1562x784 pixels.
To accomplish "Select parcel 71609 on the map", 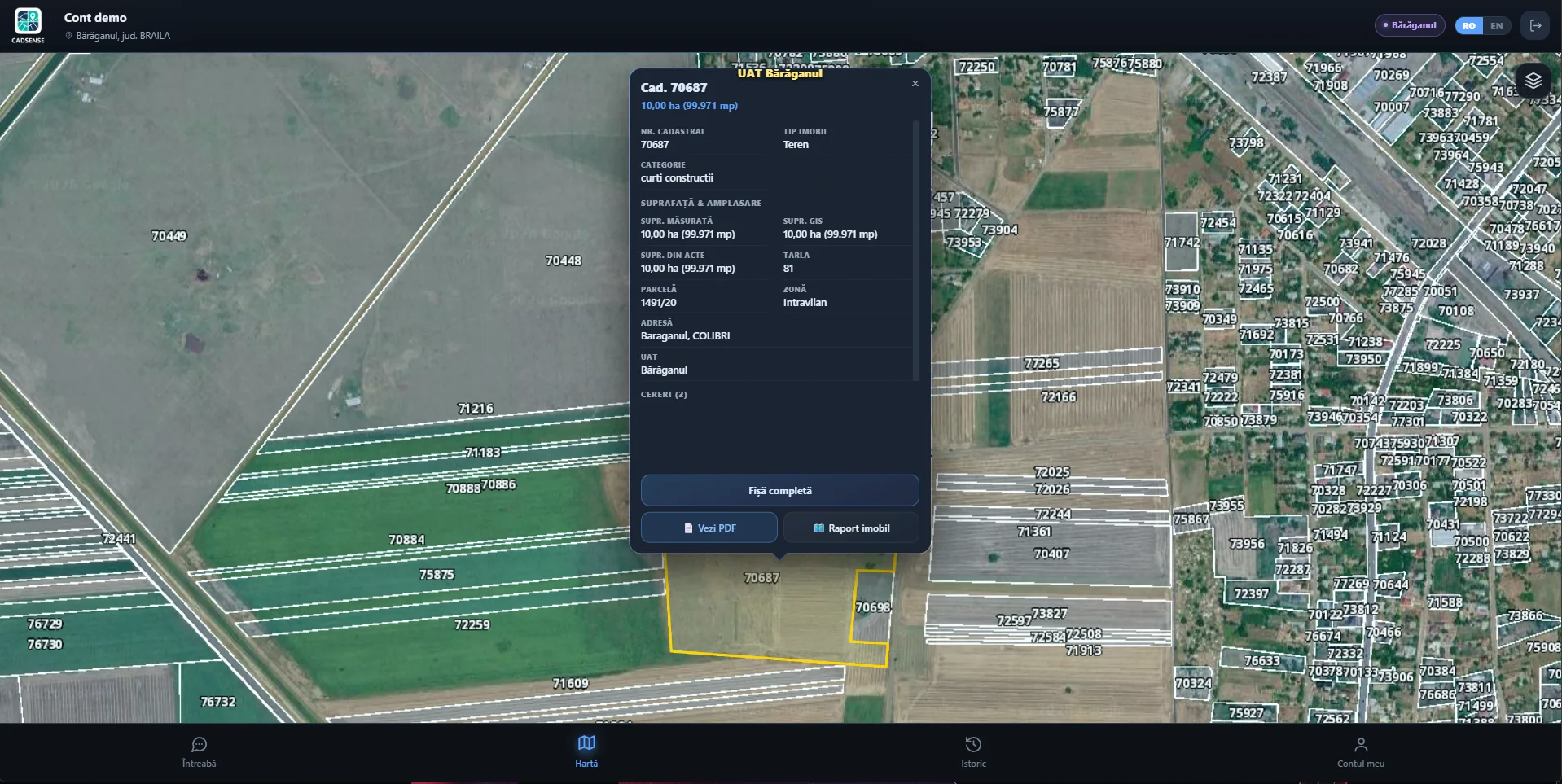I will click(570, 684).
